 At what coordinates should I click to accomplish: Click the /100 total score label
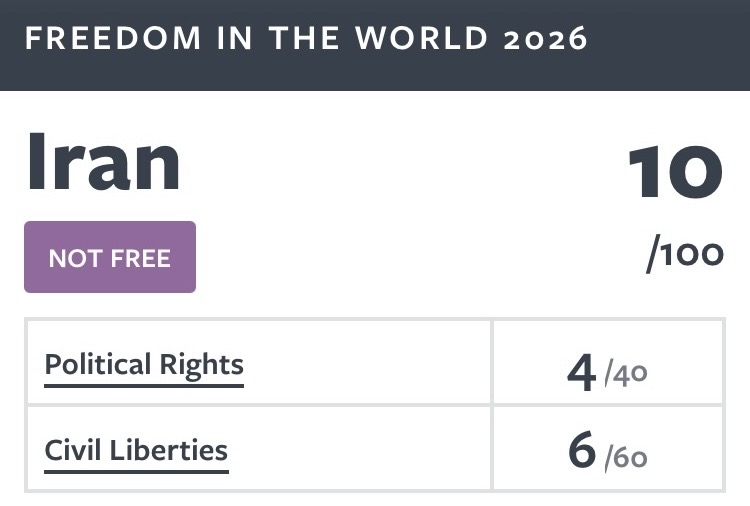point(685,254)
